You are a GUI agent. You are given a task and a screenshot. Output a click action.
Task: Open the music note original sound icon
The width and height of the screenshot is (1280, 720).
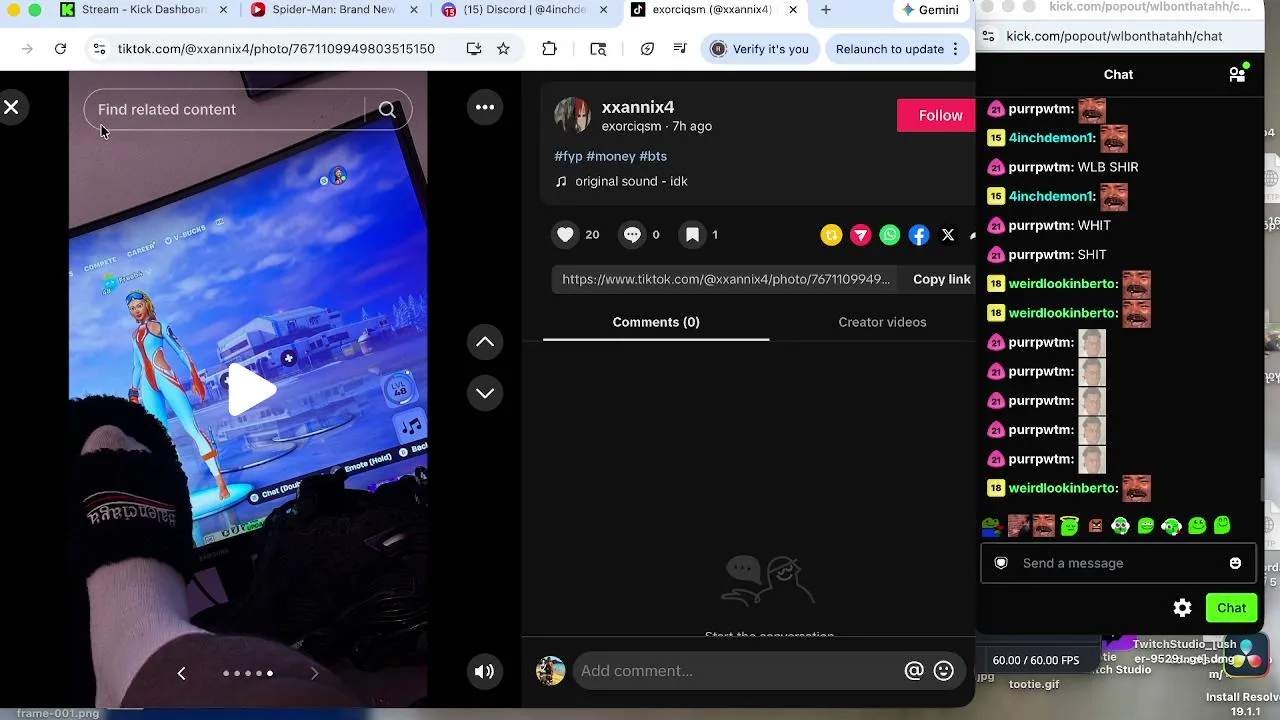561,182
